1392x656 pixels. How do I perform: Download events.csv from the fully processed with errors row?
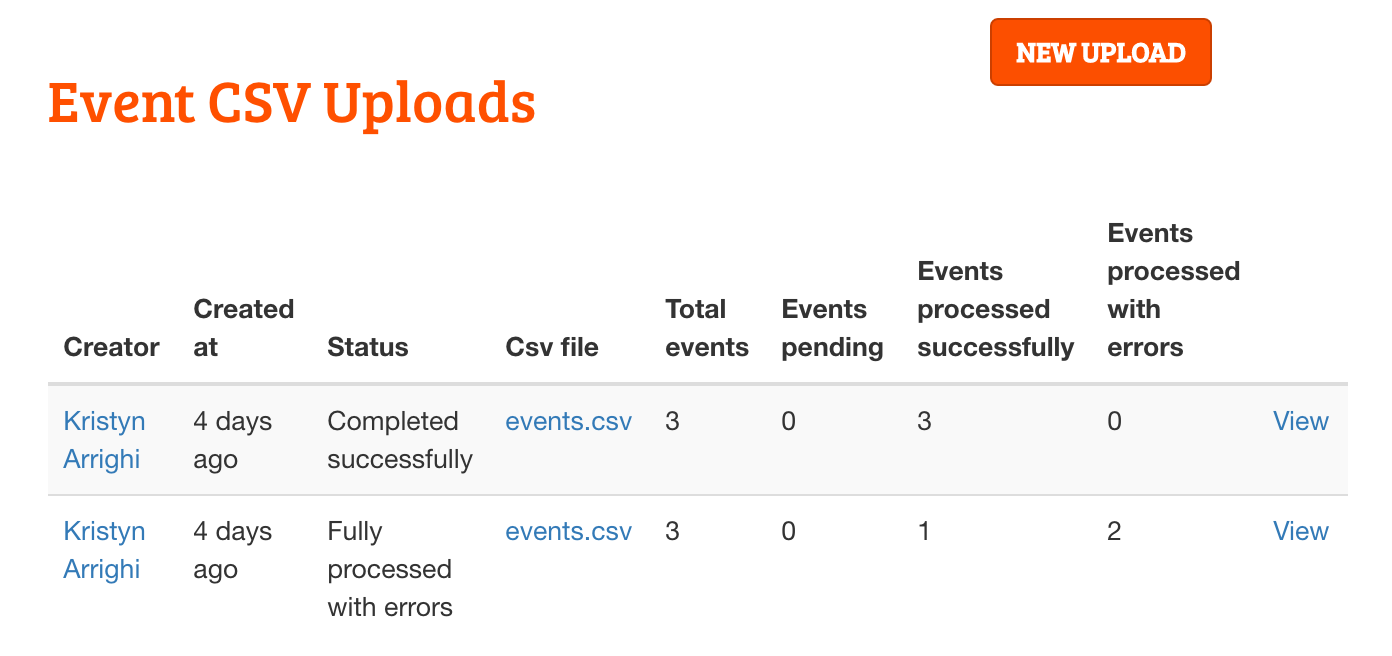(569, 531)
